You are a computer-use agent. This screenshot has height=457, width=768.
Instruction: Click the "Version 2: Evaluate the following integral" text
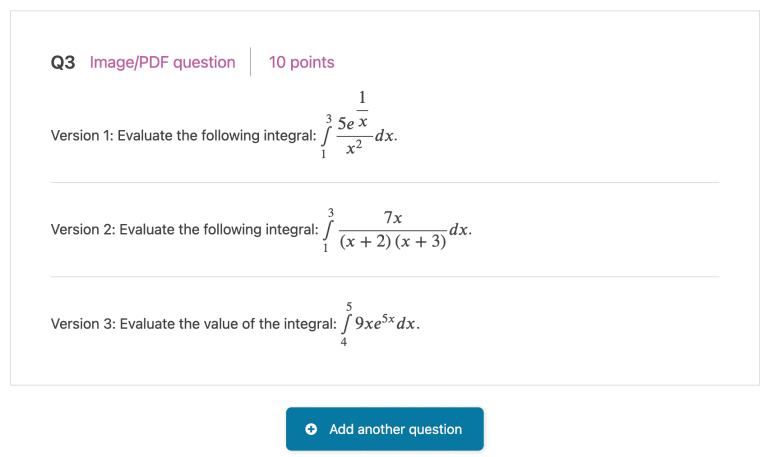point(184,230)
